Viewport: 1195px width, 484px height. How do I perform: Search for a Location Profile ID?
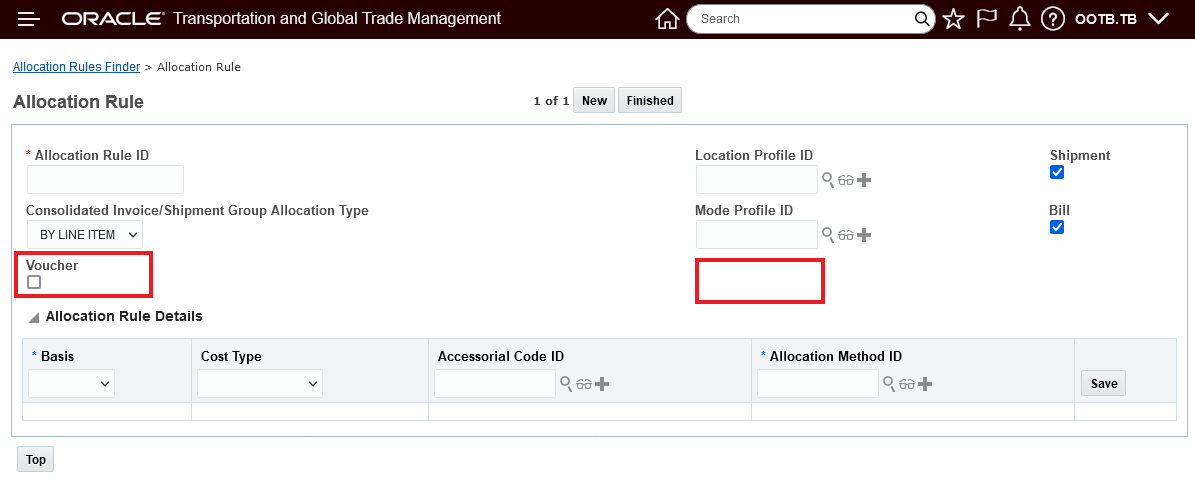pos(828,180)
